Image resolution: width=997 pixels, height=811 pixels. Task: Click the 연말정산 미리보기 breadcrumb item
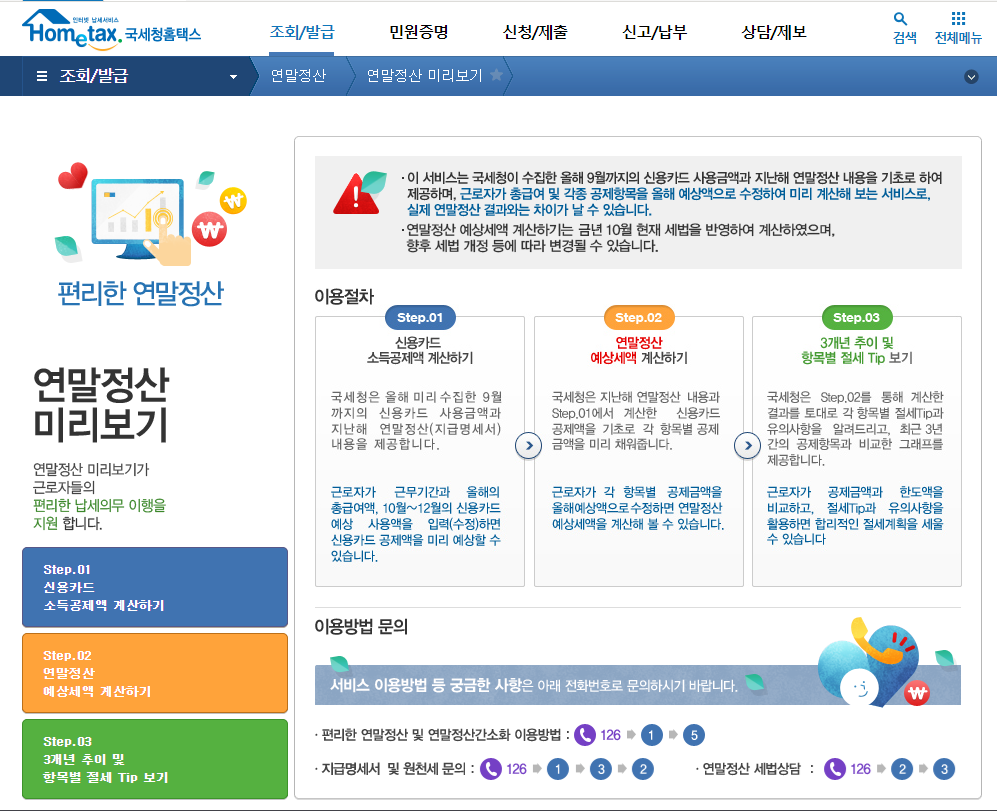[425, 76]
